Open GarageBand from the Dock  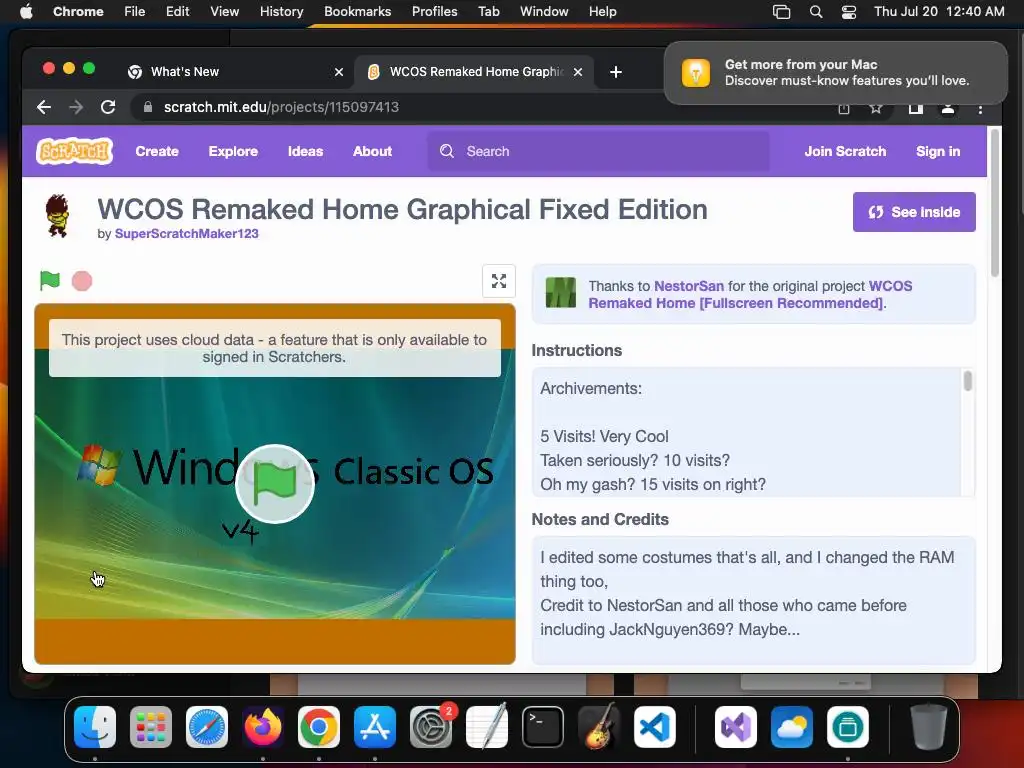[x=599, y=727]
